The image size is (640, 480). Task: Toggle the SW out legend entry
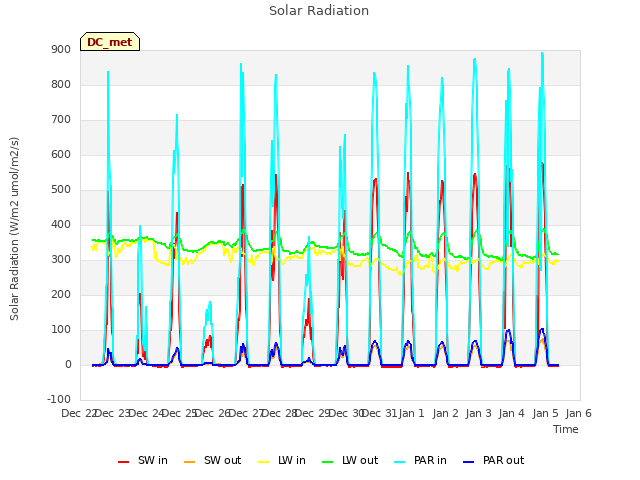click(212, 460)
